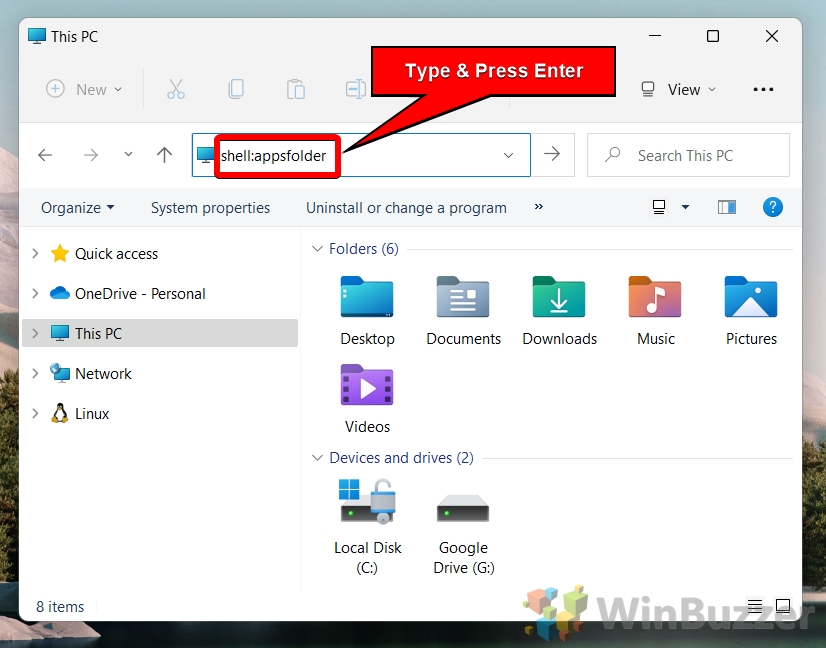Expand the OneDrive - Personal node
The width and height of the screenshot is (826, 648).
coord(35,293)
